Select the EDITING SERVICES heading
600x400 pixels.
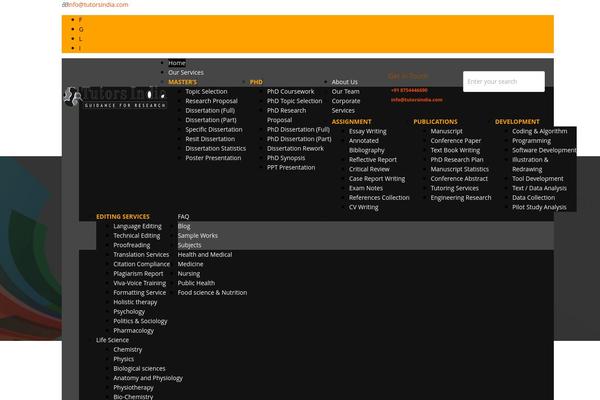pyautogui.click(x=123, y=217)
